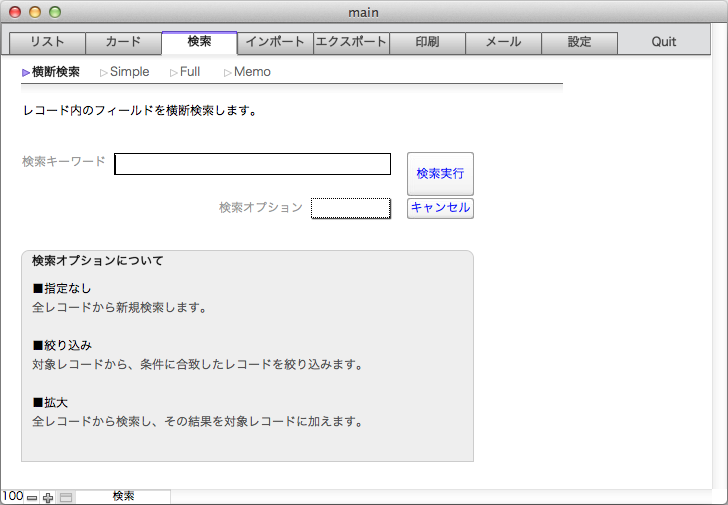This screenshot has width=728, height=505.
Task: Open the 検索オプション dropdown field
Action: 350,208
